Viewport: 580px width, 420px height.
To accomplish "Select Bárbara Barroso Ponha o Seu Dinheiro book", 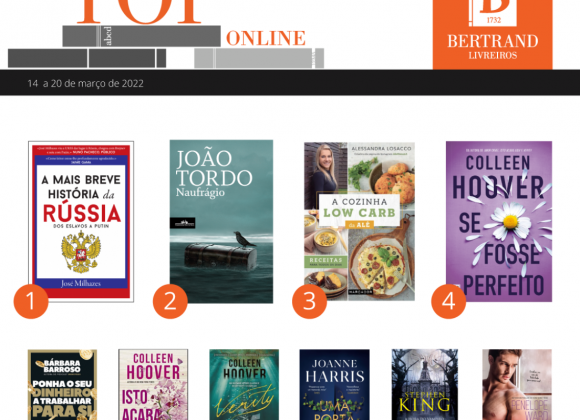I will pos(63,384).
